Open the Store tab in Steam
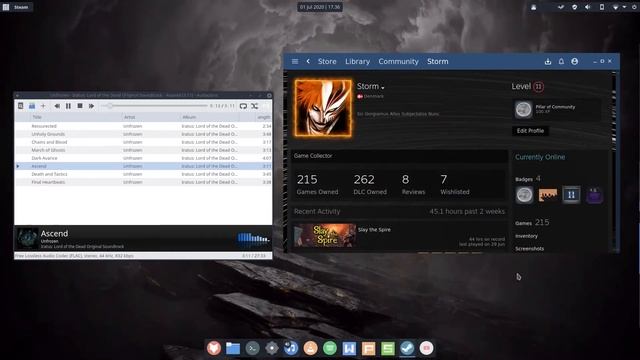This screenshot has height=360, width=640. click(x=327, y=61)
